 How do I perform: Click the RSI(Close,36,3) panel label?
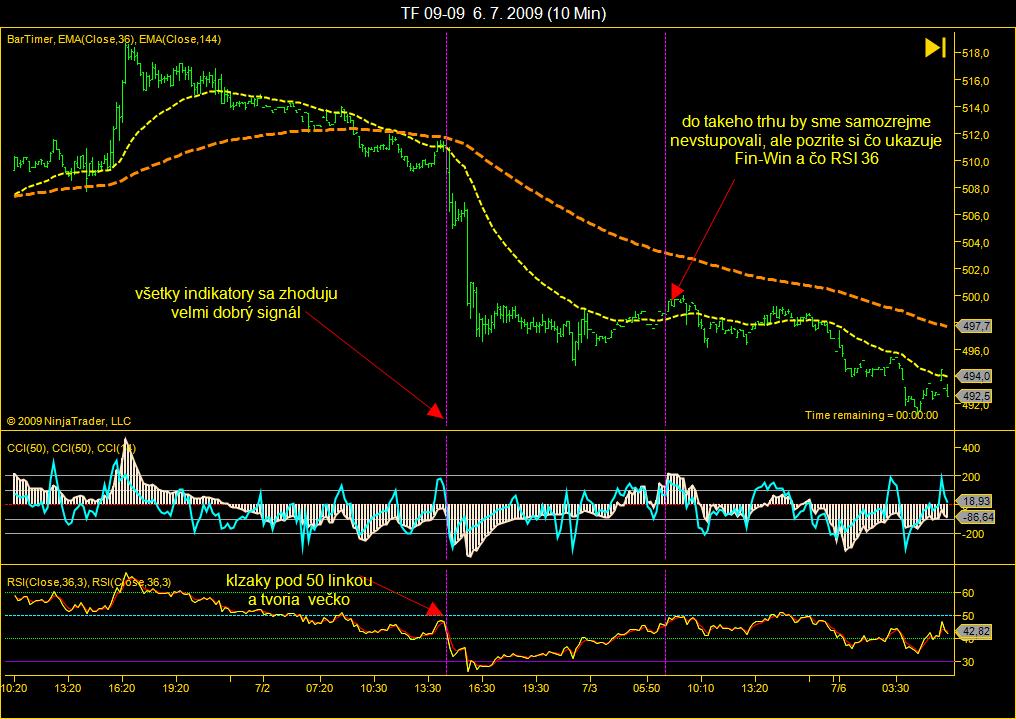tap(89, 582)
